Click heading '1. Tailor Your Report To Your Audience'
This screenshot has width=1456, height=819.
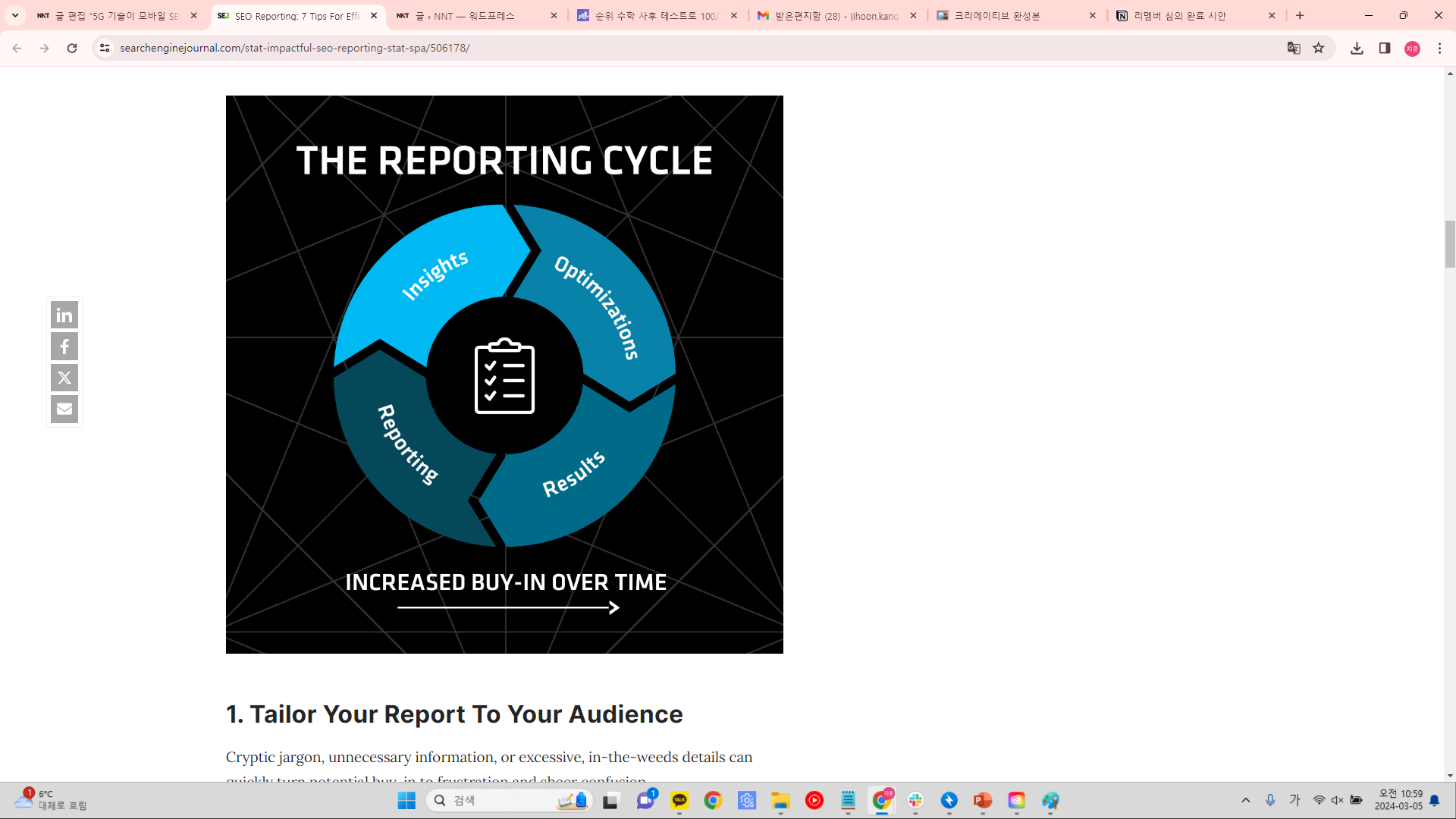click(454, 714)
